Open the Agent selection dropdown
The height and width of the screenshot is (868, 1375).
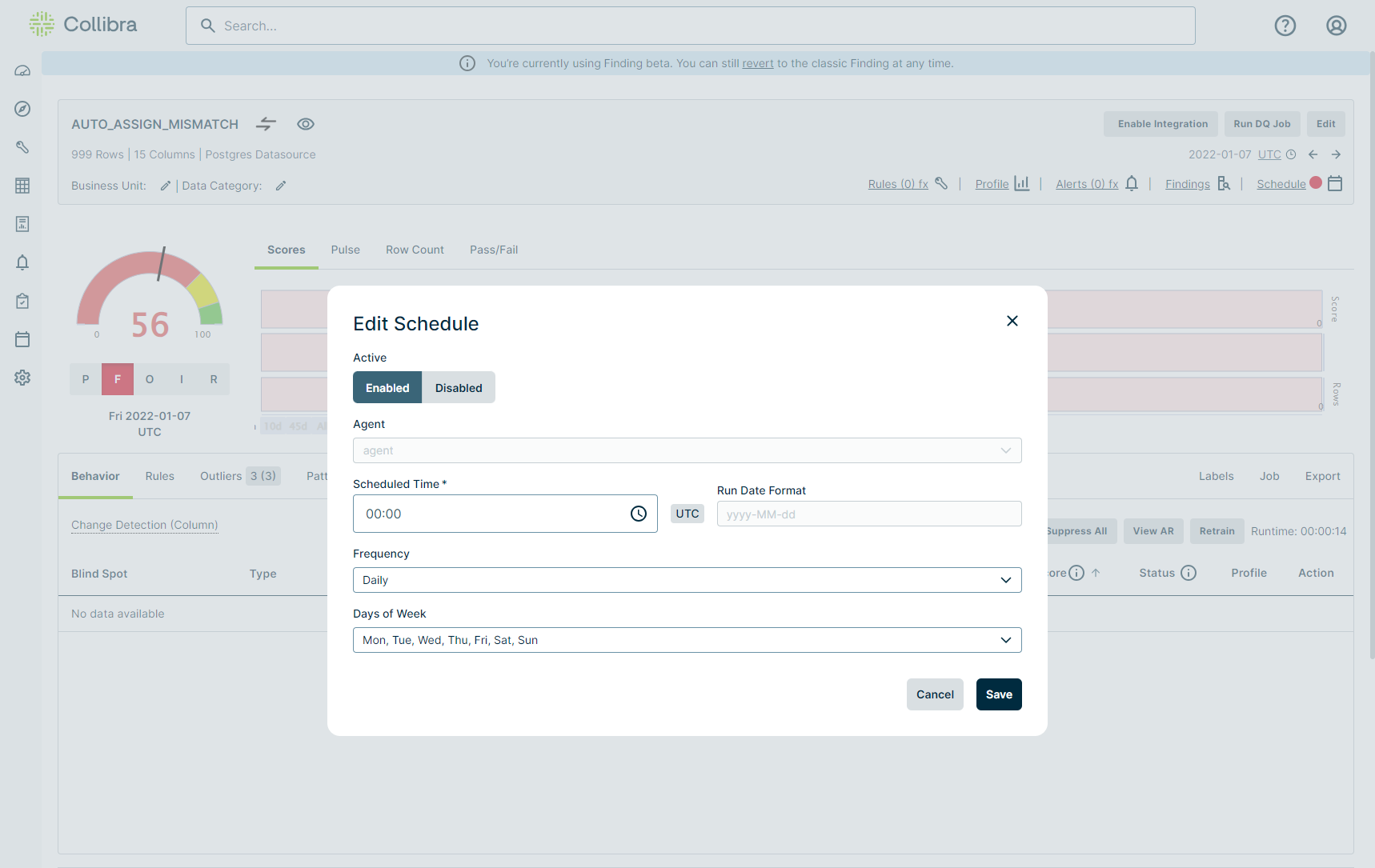point(687,450)
